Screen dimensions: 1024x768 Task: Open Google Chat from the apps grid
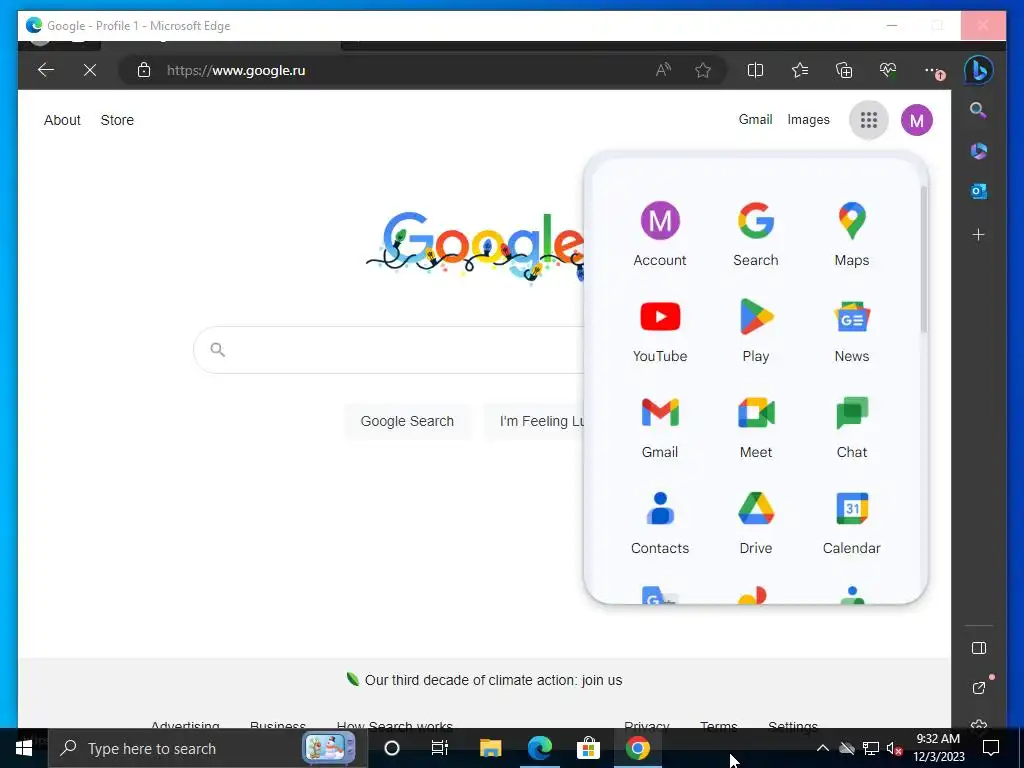[x=852, y=426]
